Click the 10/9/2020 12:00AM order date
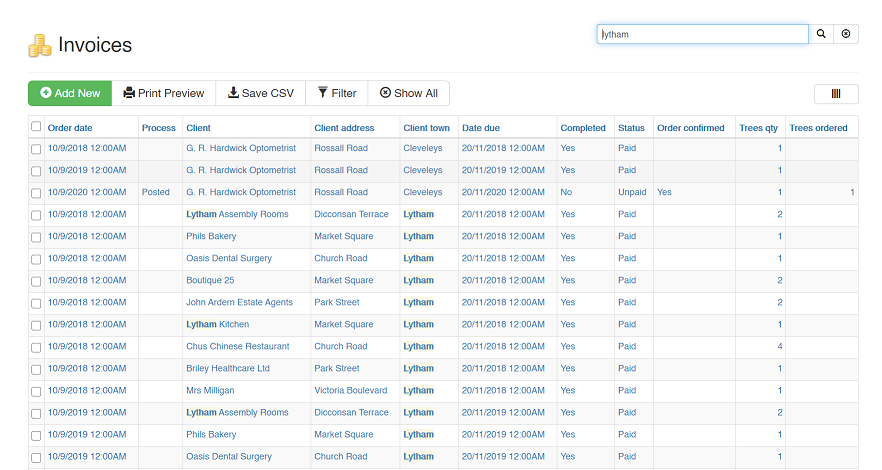The image size is (882, 470). tap(87, 192)
